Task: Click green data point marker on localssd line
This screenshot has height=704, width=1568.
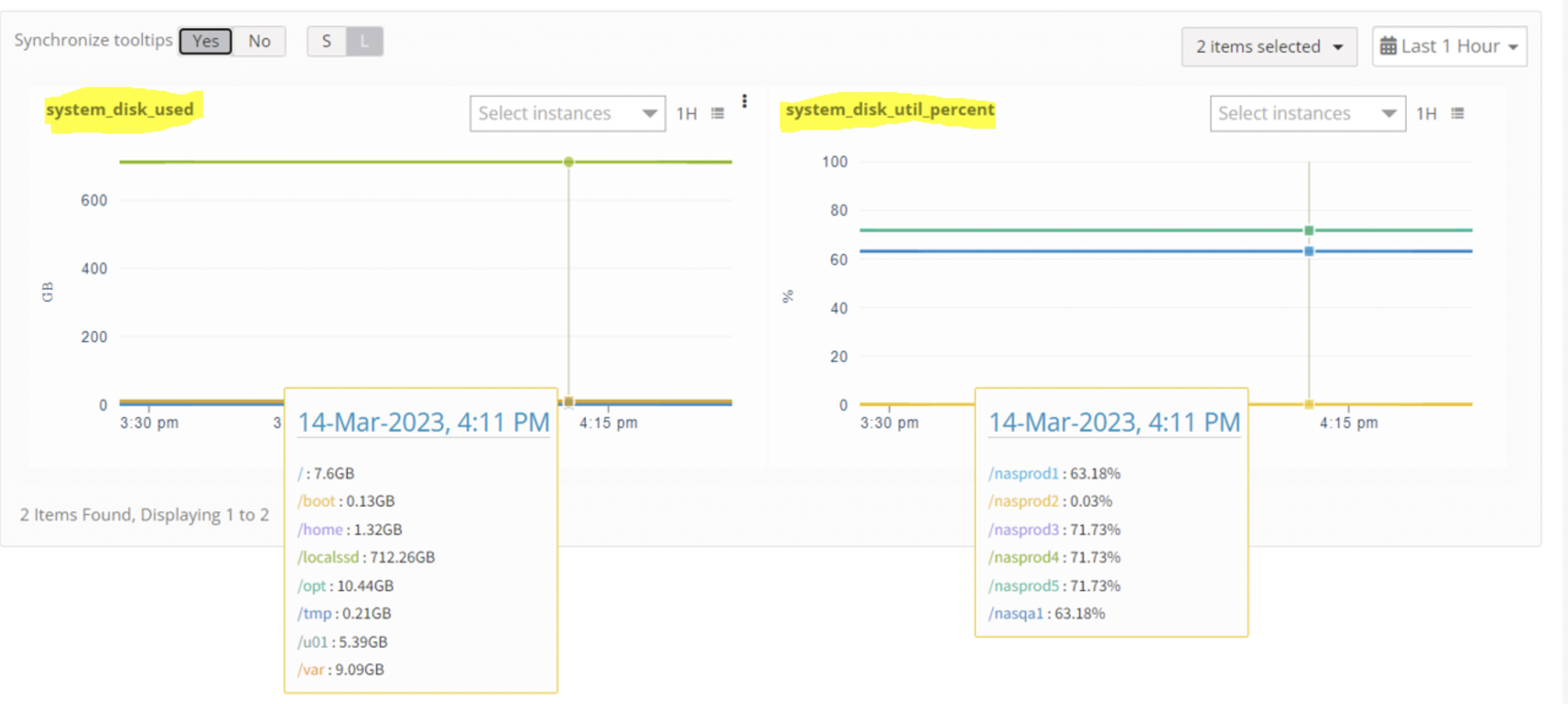Action: (x=569, y=162)
